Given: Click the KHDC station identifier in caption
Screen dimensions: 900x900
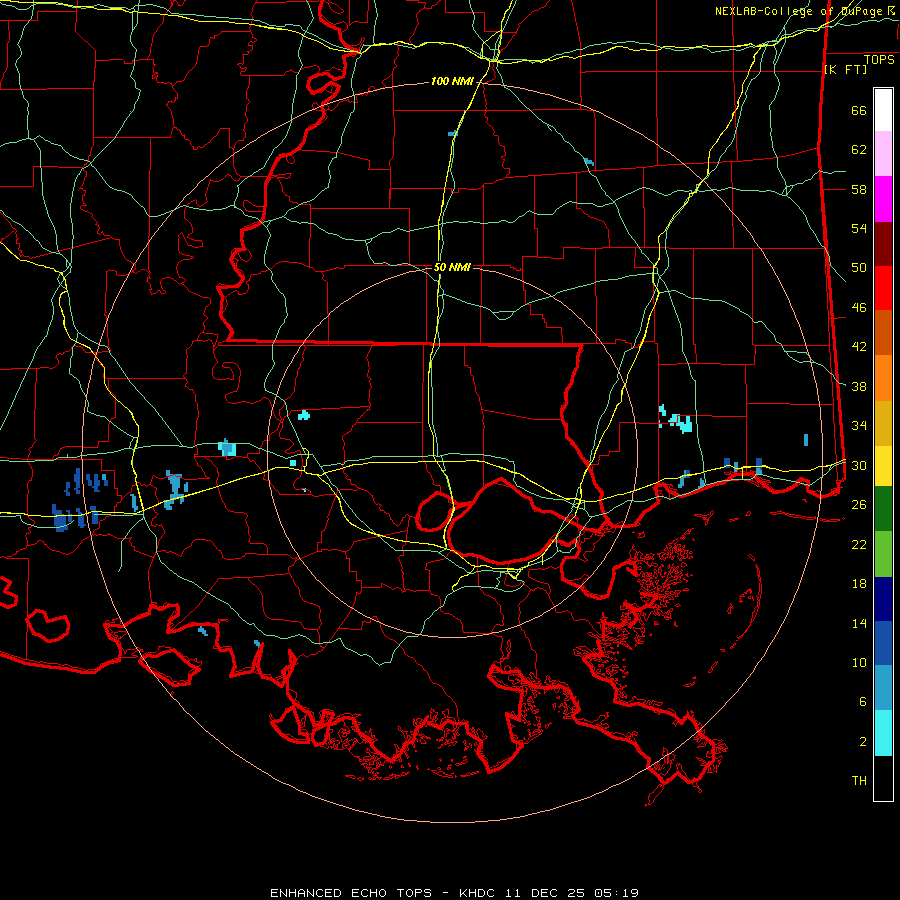Looking at the screenshot, I should [479, 893].
